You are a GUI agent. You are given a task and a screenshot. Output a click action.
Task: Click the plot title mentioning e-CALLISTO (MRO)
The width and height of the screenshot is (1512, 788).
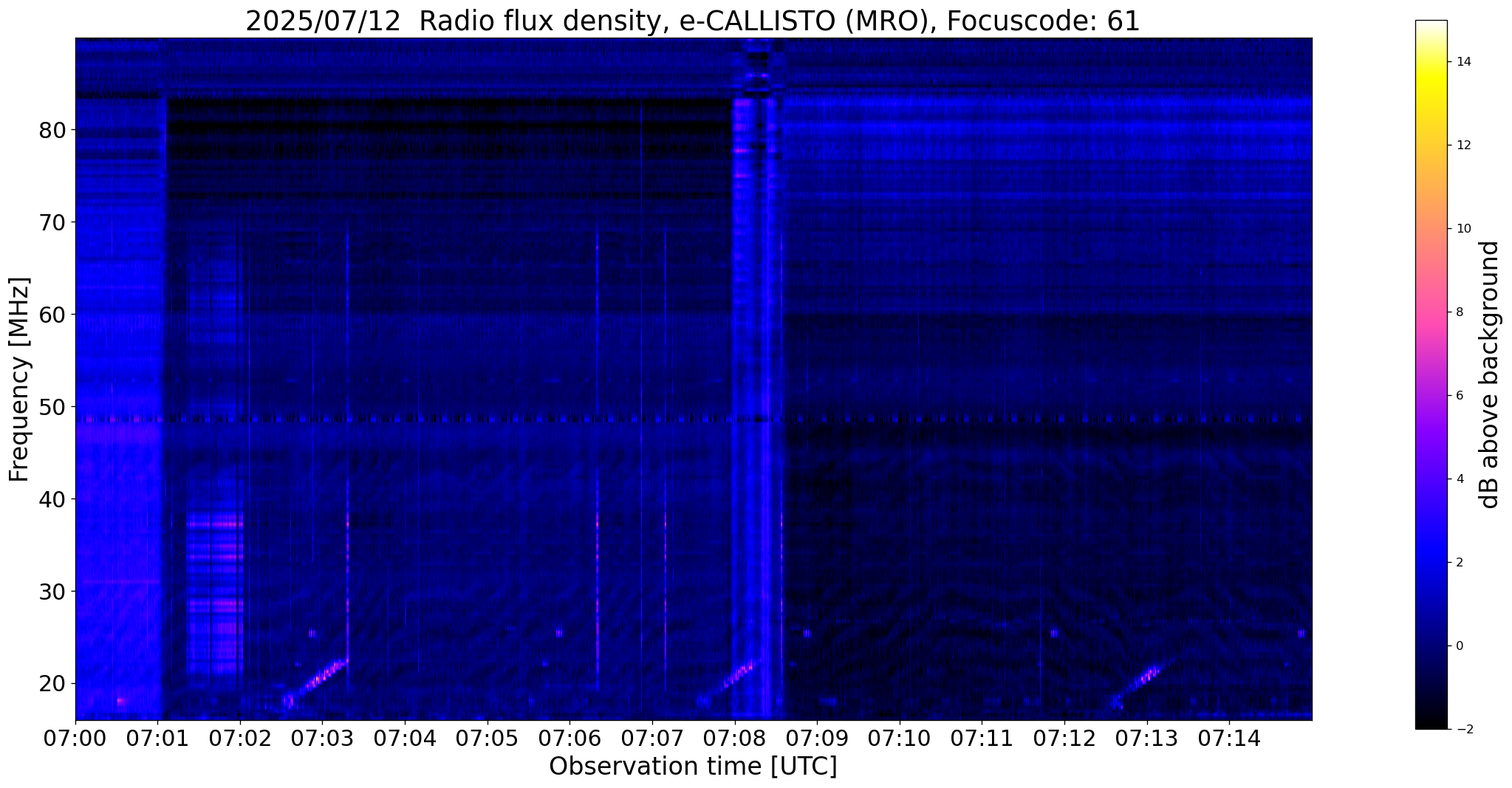click(x=693, y=21)
